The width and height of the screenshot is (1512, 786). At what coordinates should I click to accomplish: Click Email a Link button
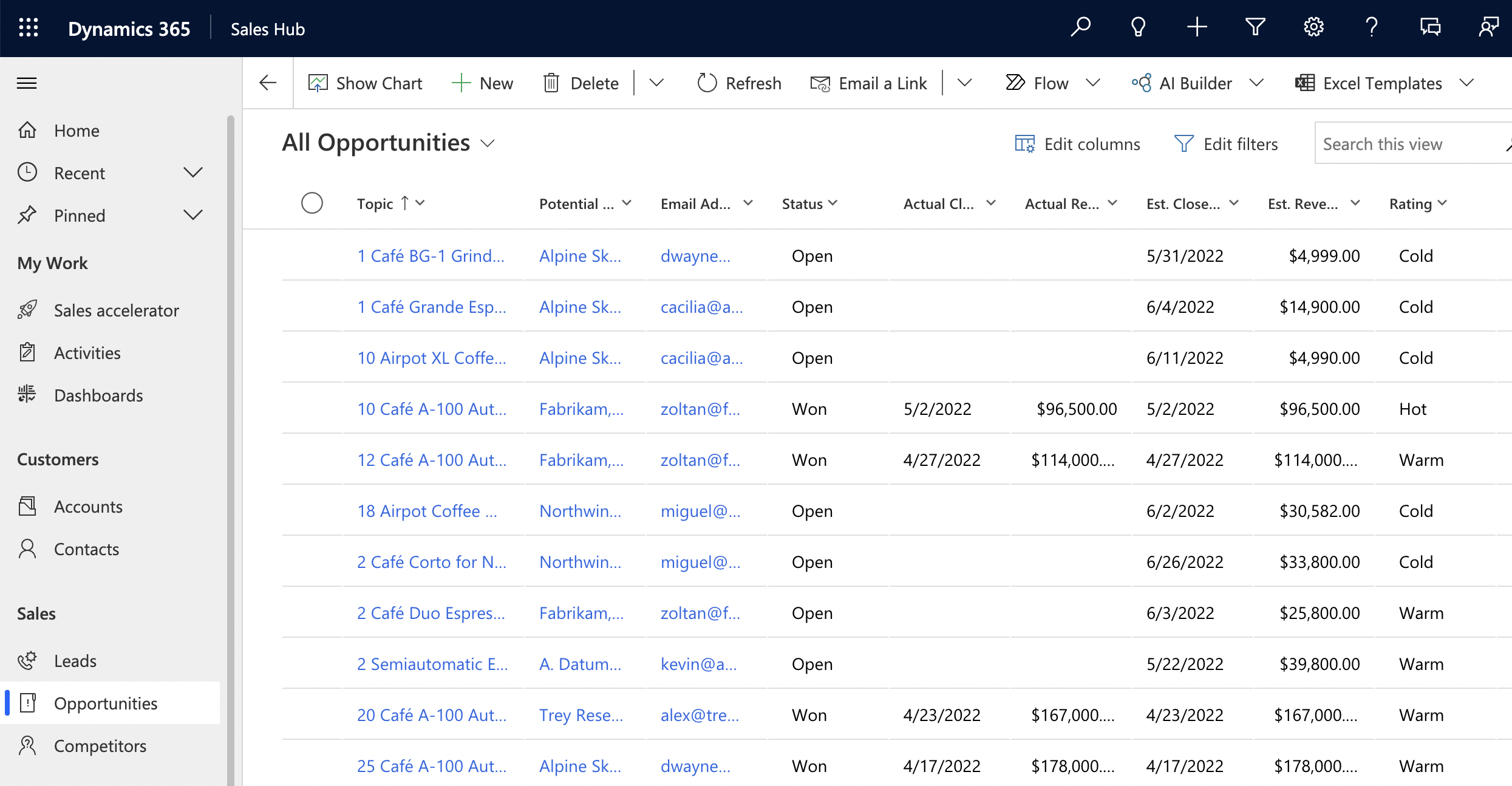pyautogui.click(x=868, y=83)
